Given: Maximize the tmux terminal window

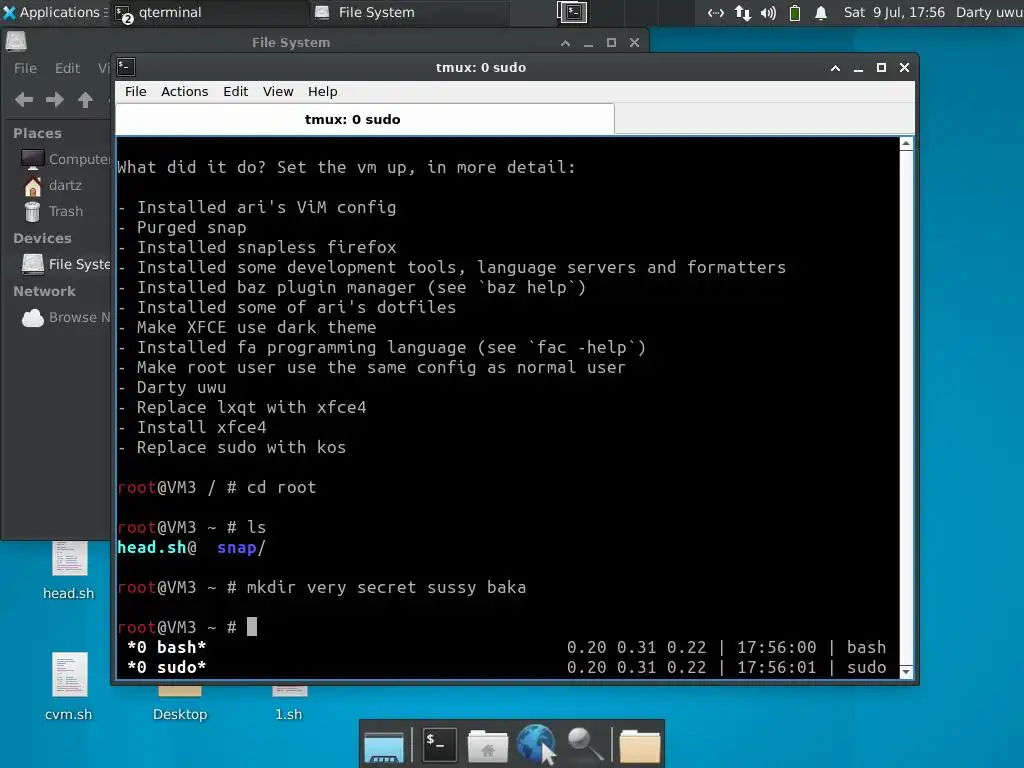Looking at the screenshot, I should click(881, 68).
